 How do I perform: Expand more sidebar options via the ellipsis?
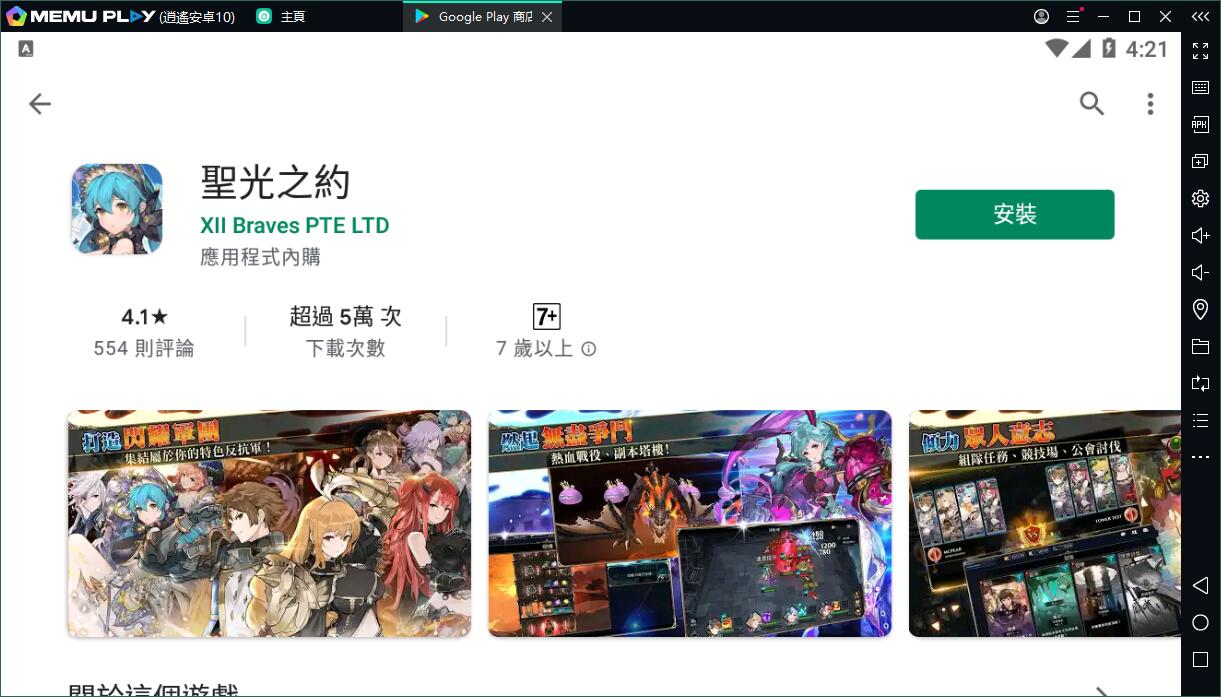click(x=1199, y=456)
